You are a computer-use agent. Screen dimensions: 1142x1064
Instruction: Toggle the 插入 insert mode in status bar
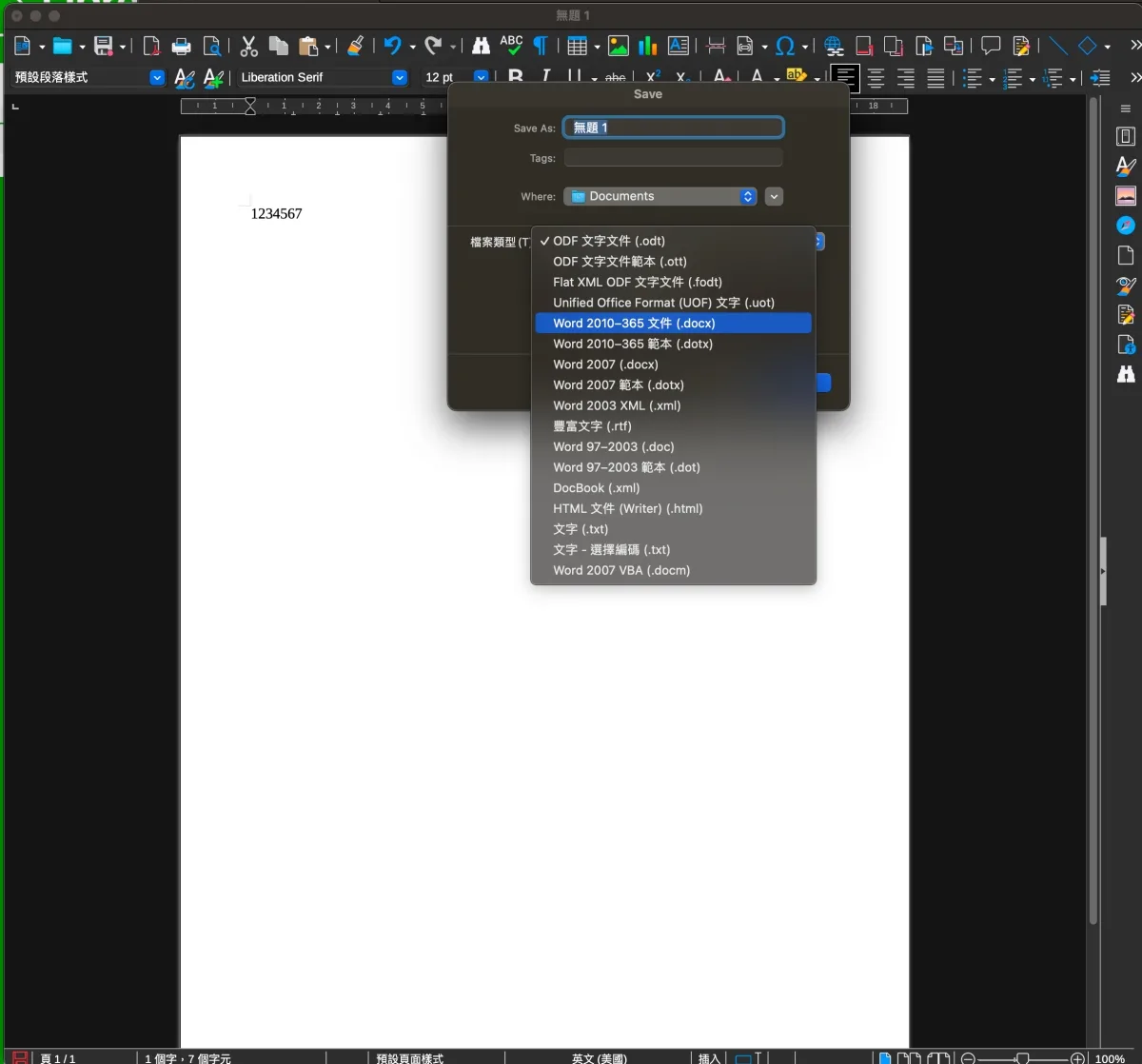click(x=709, y=1057)
